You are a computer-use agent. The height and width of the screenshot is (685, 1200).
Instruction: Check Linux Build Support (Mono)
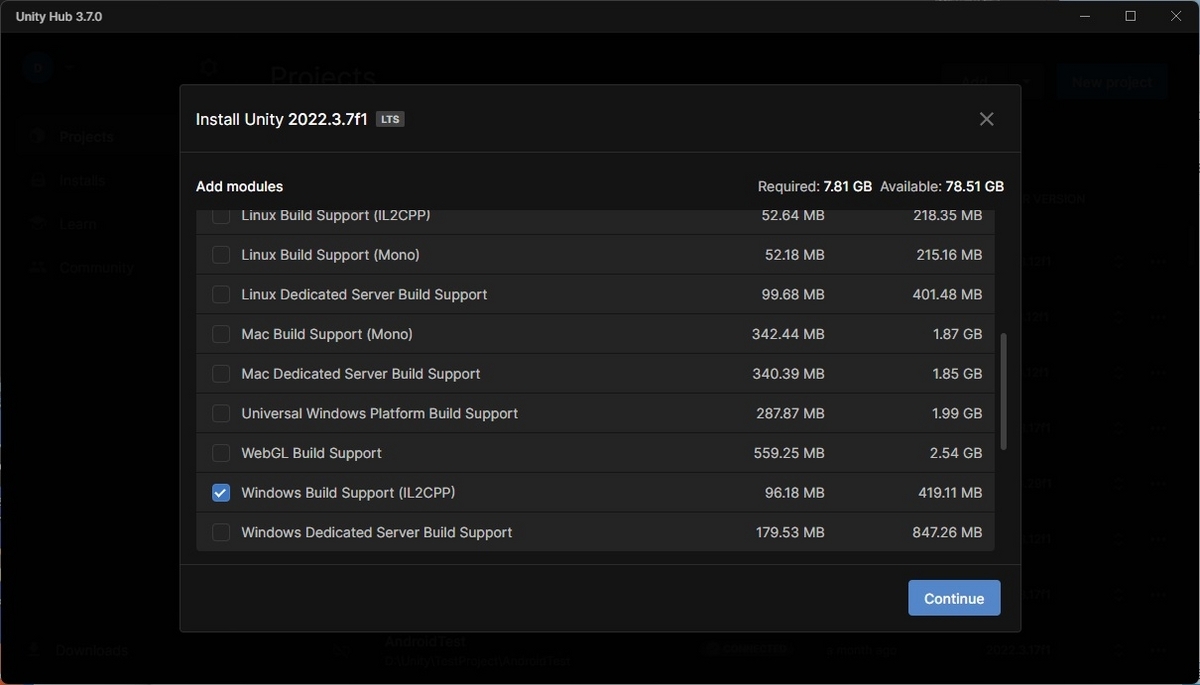pos(221,255)
